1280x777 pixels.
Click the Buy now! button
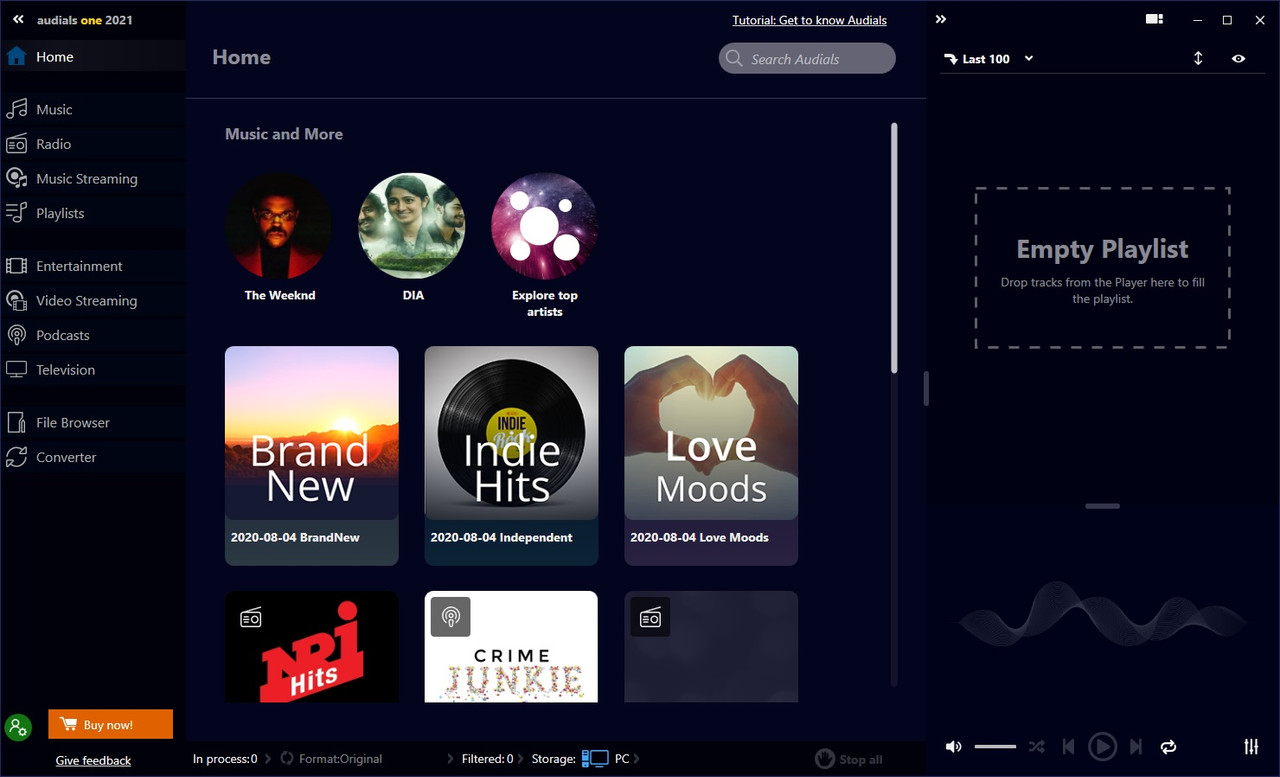click(110, 724)
